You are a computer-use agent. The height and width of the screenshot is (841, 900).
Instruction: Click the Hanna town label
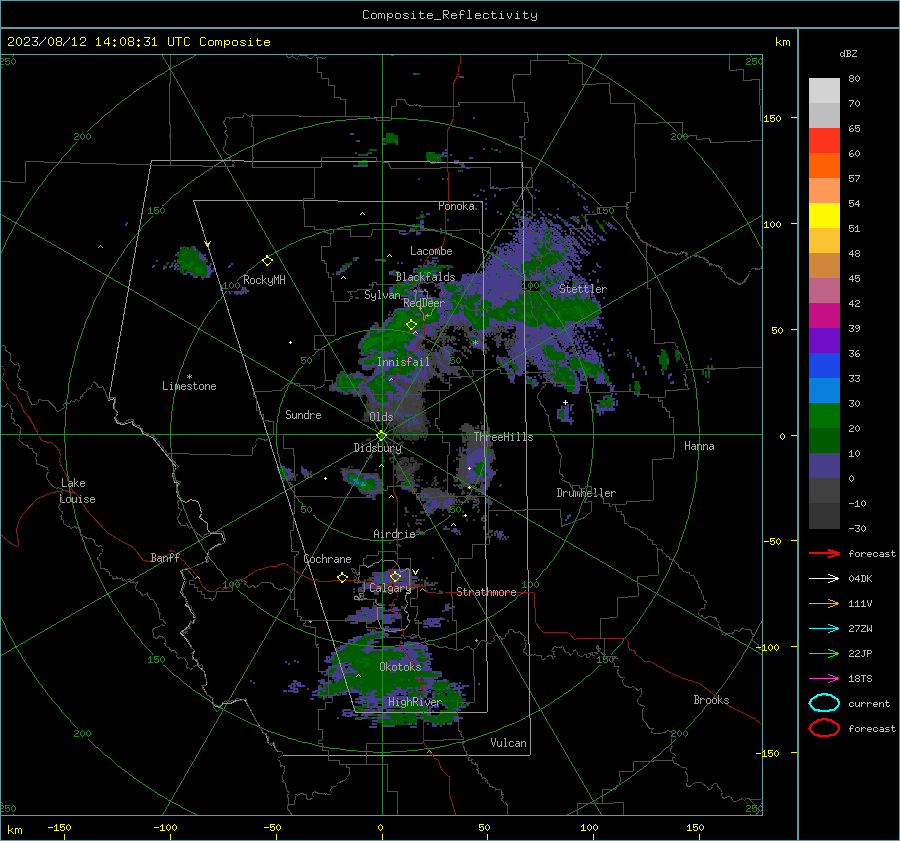(x=699, y=446)
